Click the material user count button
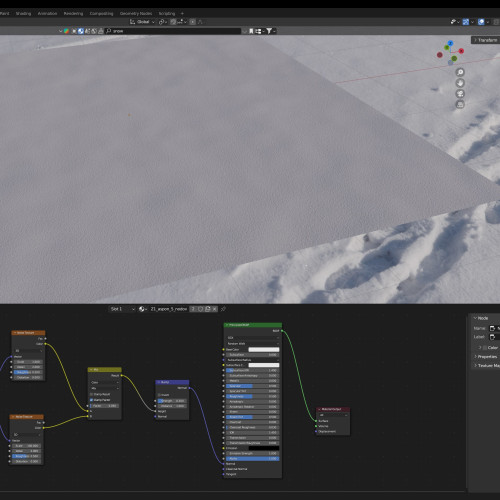This screenshot has height=500, width=500. (193, 309)
